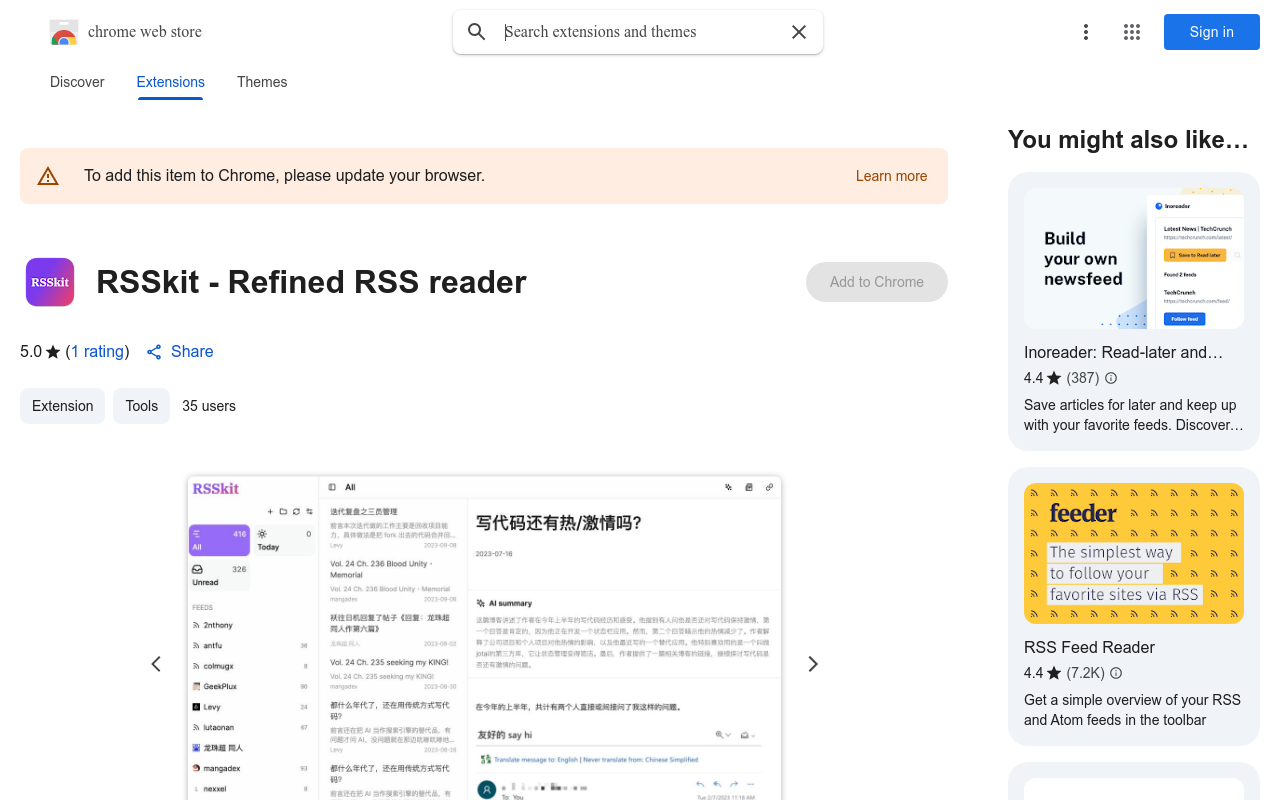Click the search magnifier icon

477,32
